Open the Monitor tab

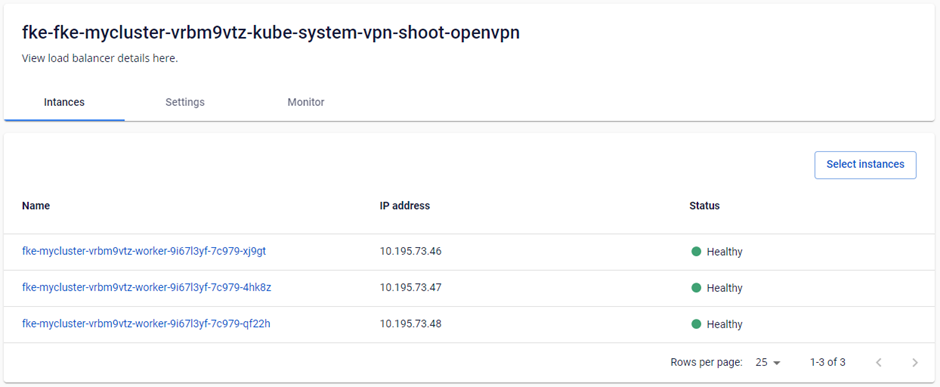point(306,102)
